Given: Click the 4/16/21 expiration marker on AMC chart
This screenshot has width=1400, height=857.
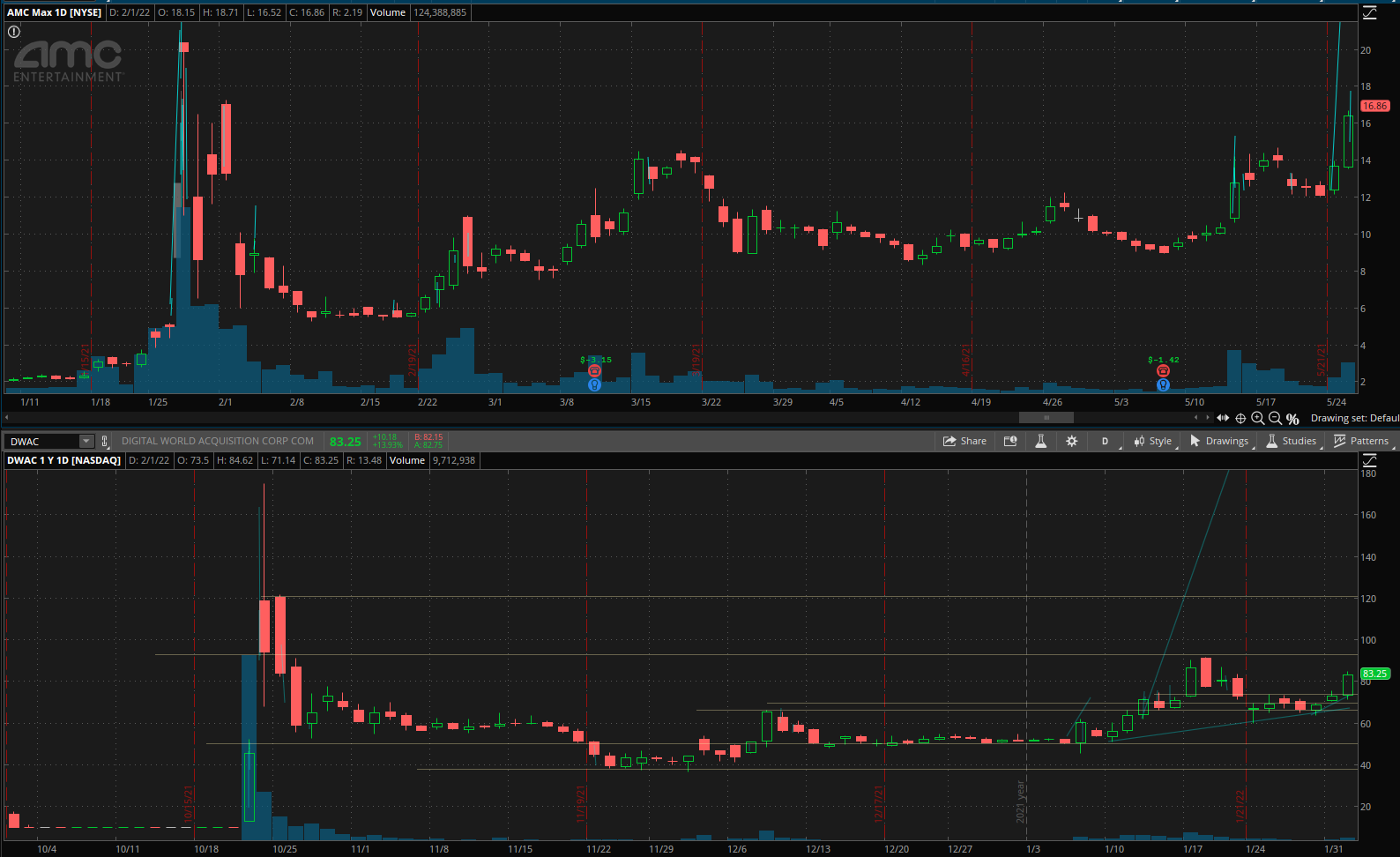Looking at the screenshot, I should 966,361.
